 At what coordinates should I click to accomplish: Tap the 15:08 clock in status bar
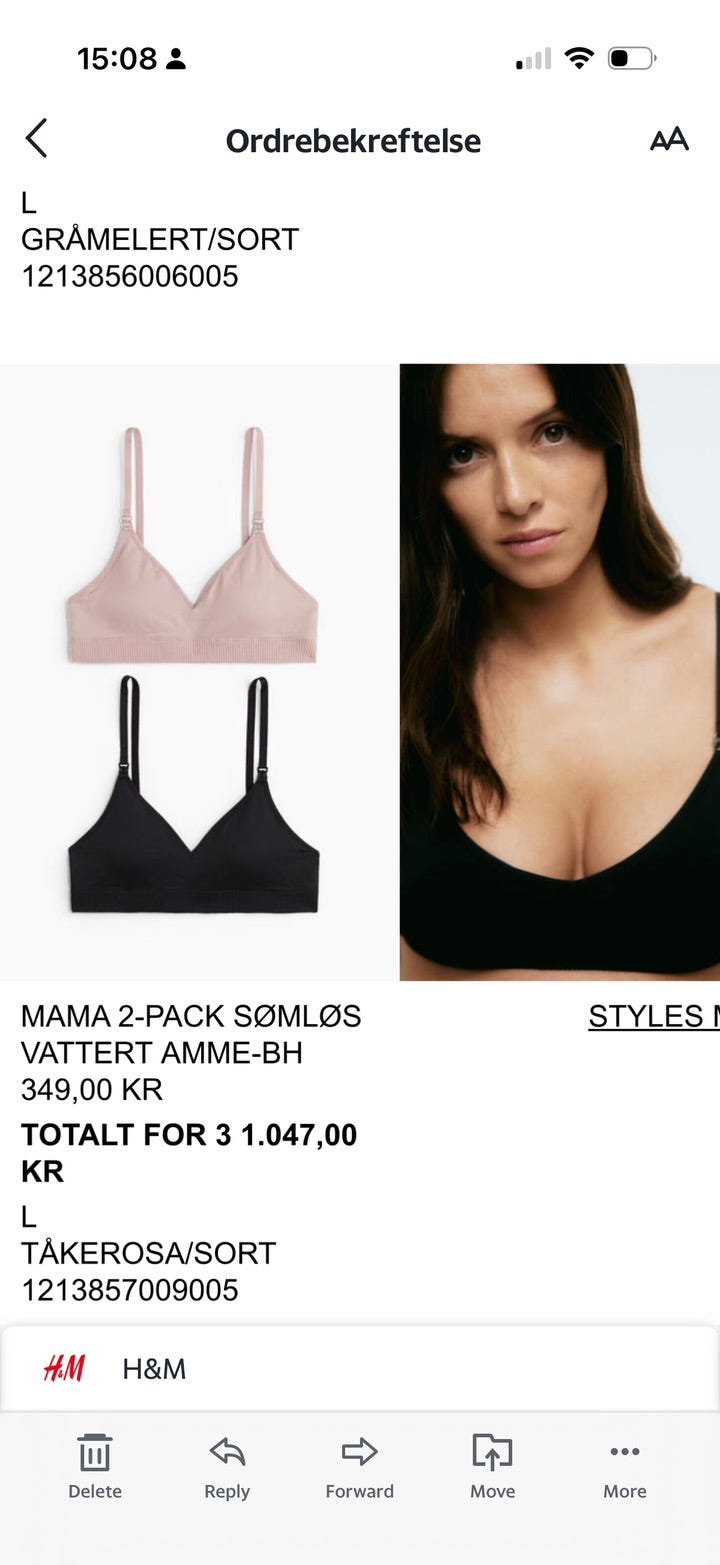[117, 59]
